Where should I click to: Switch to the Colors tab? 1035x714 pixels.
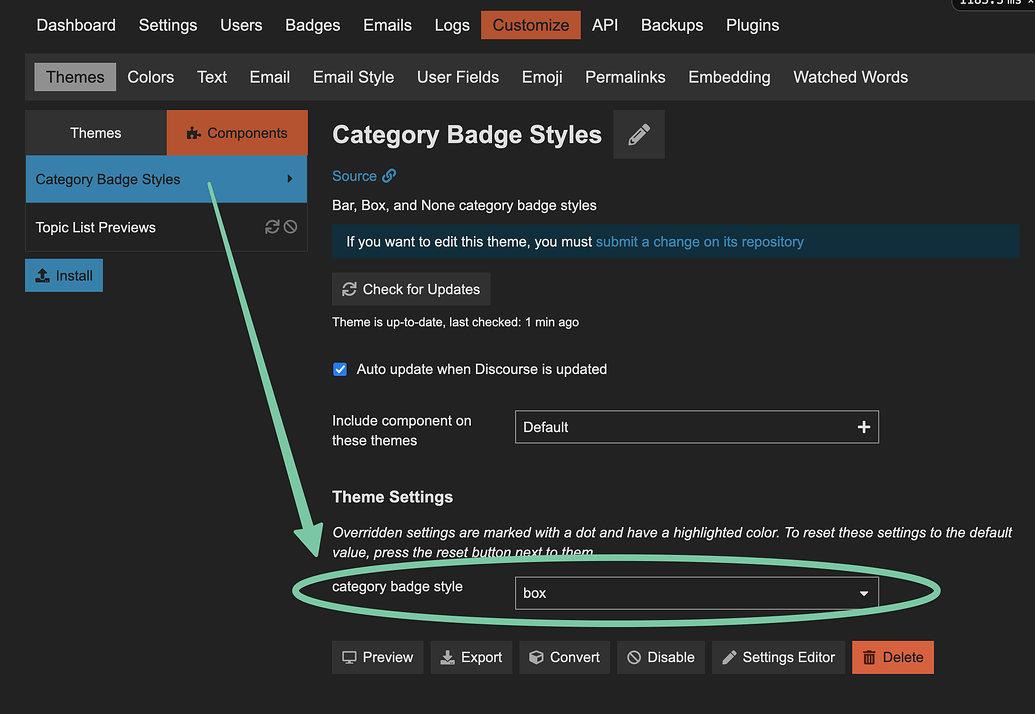coord(151,77)
